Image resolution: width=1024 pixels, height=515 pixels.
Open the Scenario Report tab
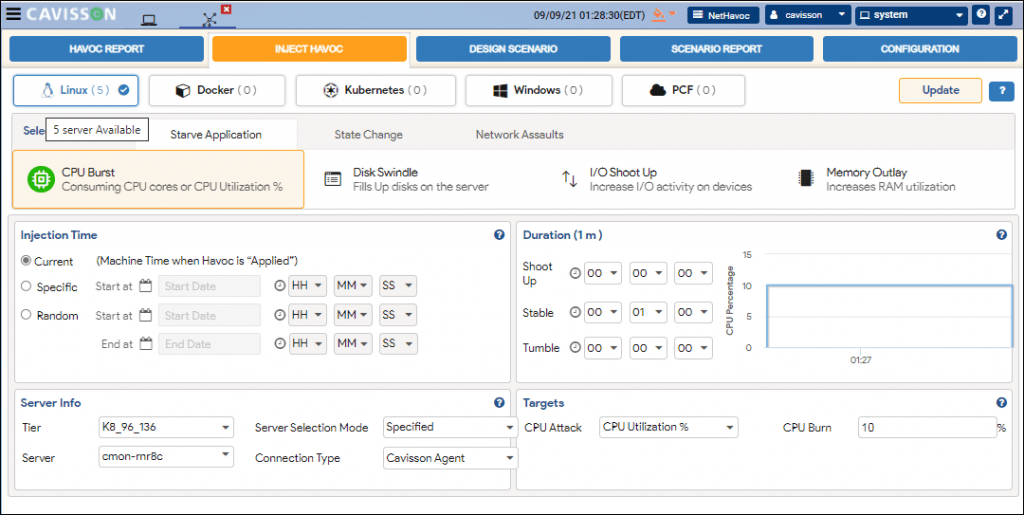coord(716,49)
